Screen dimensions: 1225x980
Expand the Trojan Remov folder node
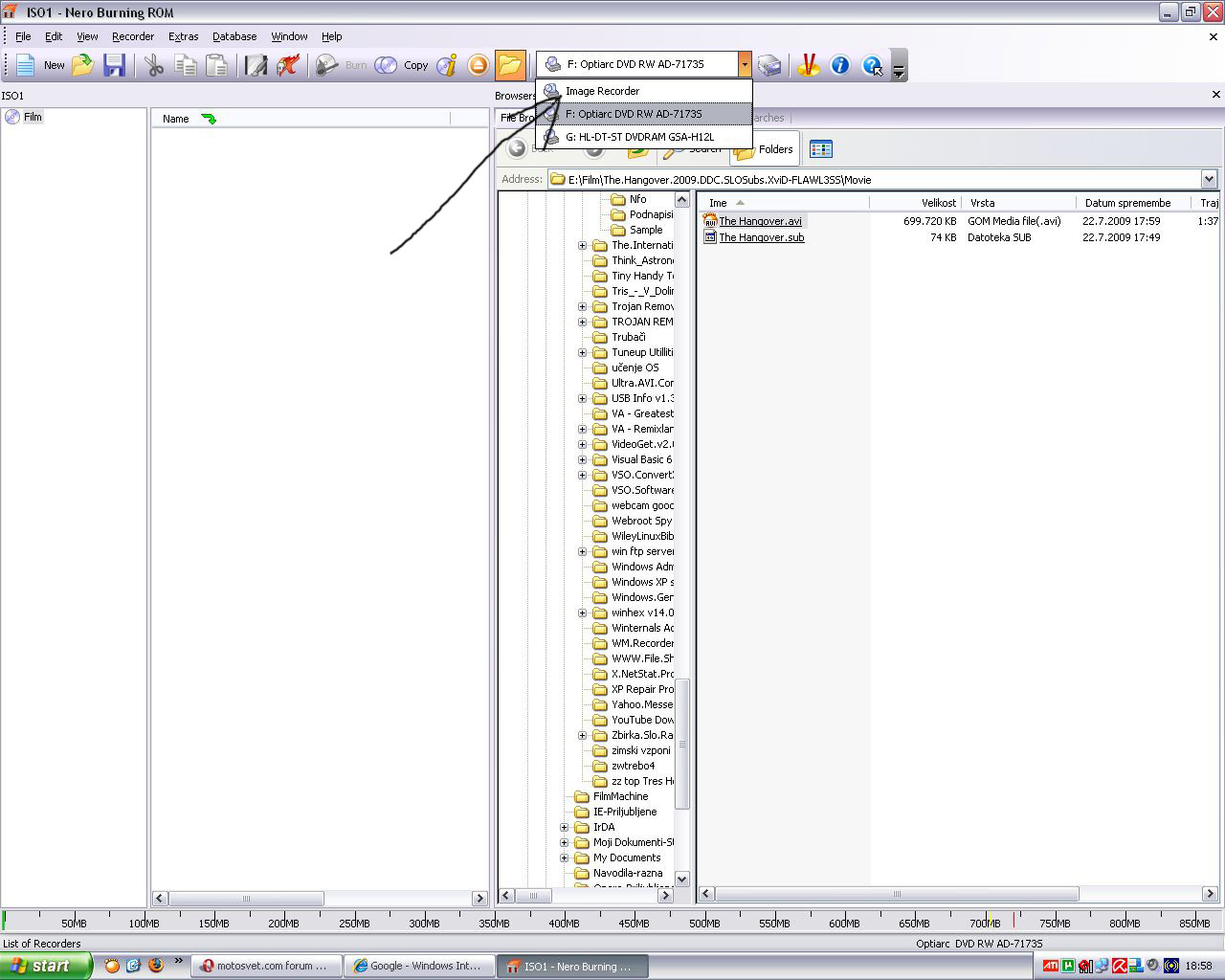582,307
